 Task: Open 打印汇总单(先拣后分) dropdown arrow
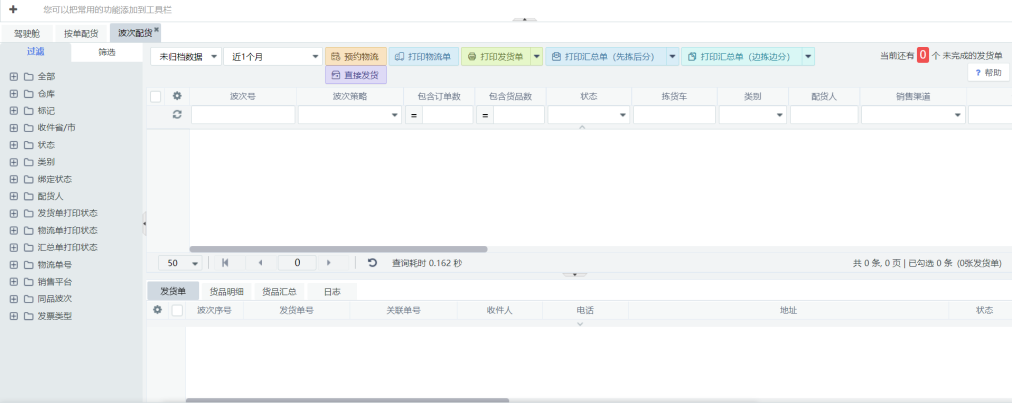[x=673, y=57]
